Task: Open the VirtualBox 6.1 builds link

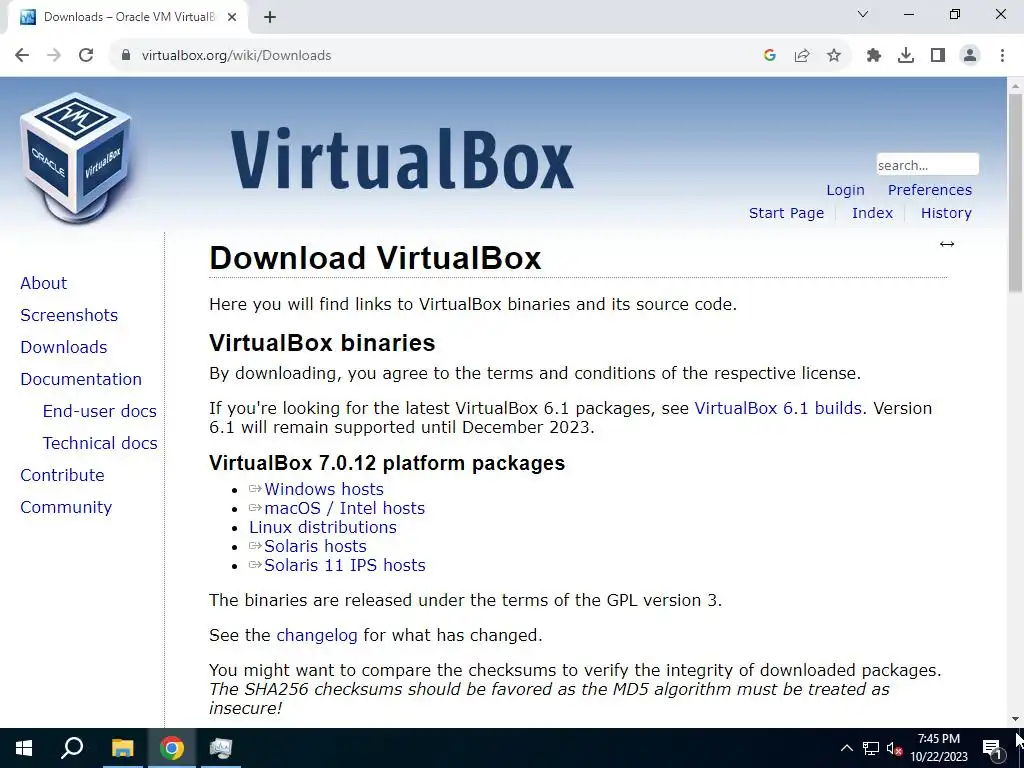Action: 778,408
